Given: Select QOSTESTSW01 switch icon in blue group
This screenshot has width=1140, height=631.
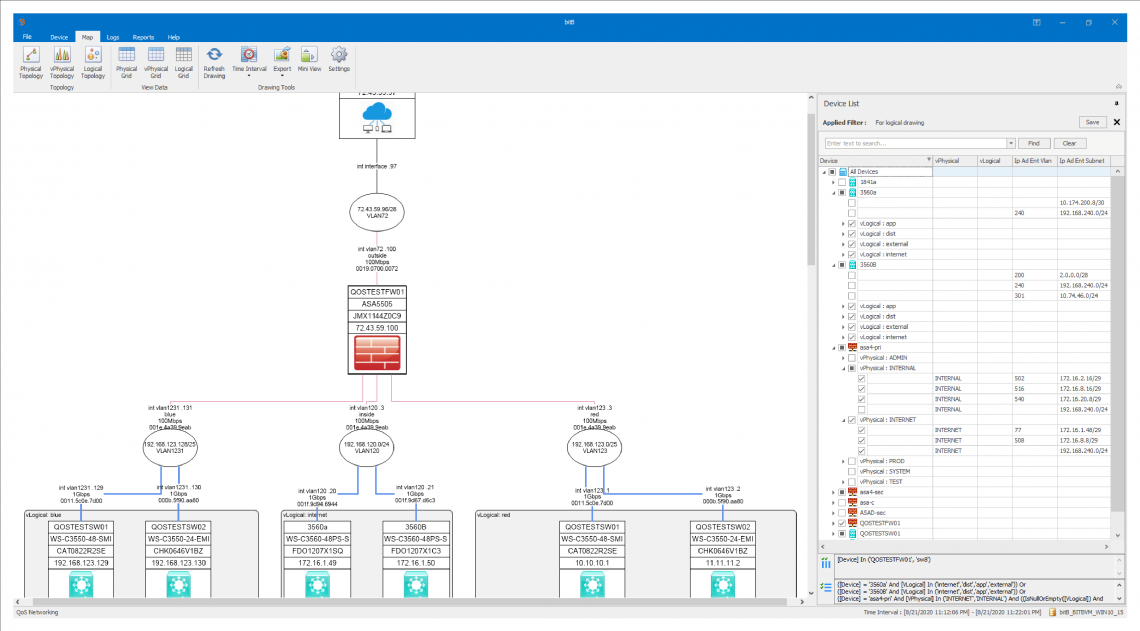Looking at the screenshot, I should coord(81,584).
